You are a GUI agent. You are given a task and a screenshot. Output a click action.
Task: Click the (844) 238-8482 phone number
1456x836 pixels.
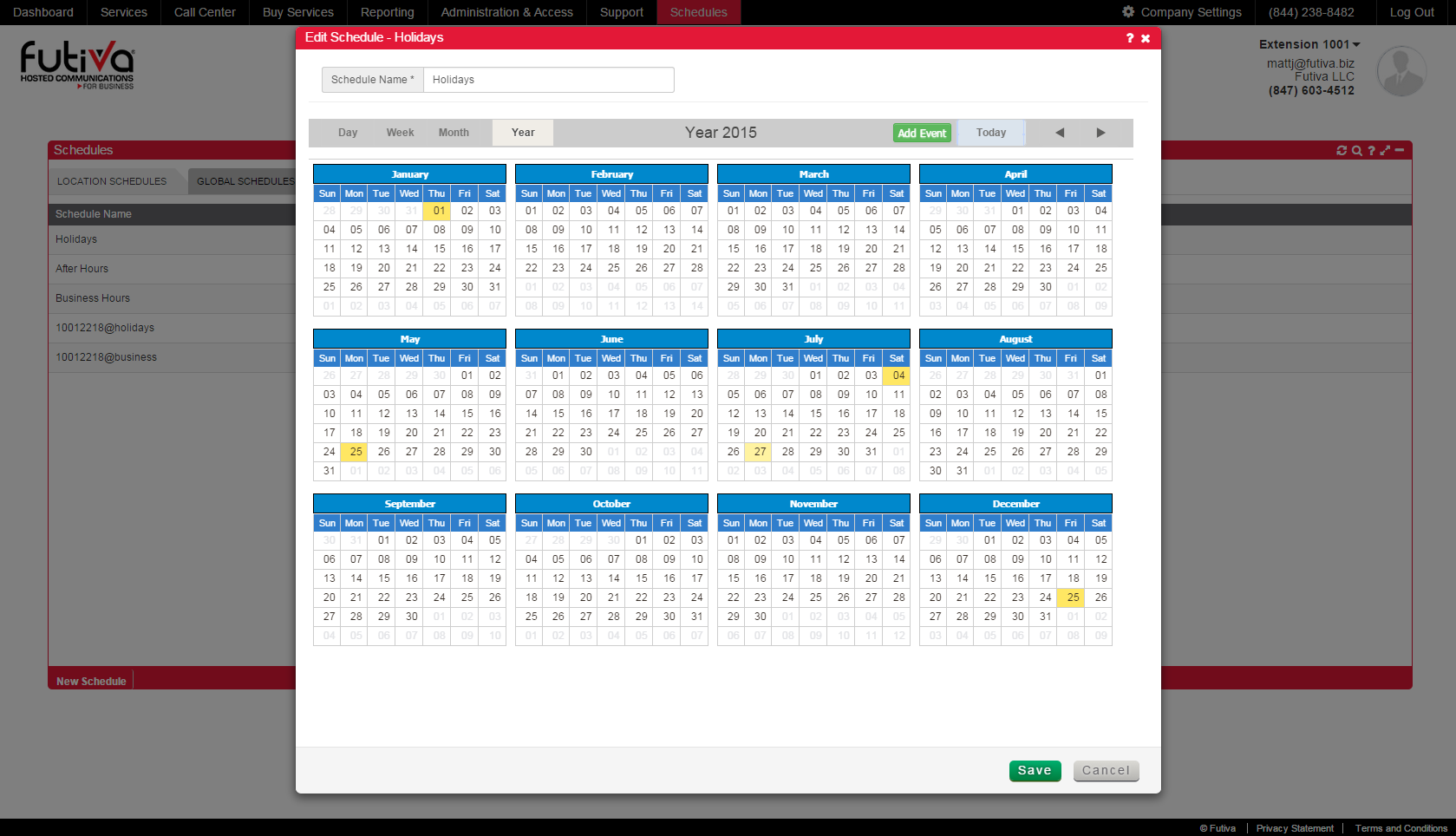1311,12
